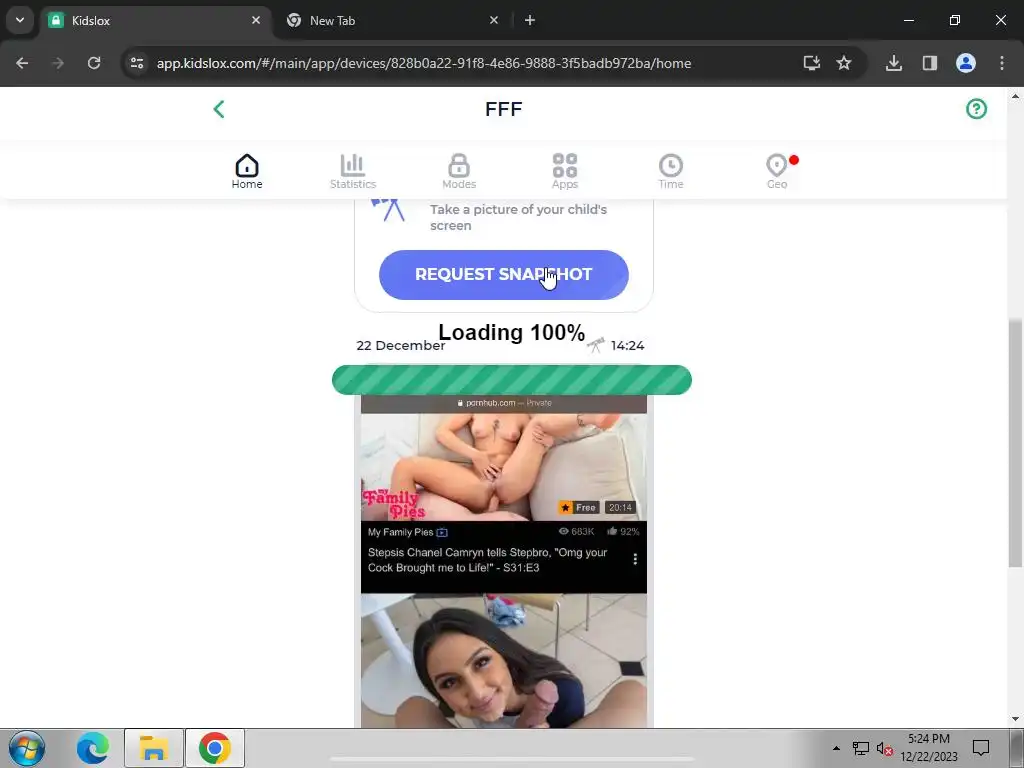
Task: Open the Action Center notifications icon
Action: coord(981,748)
